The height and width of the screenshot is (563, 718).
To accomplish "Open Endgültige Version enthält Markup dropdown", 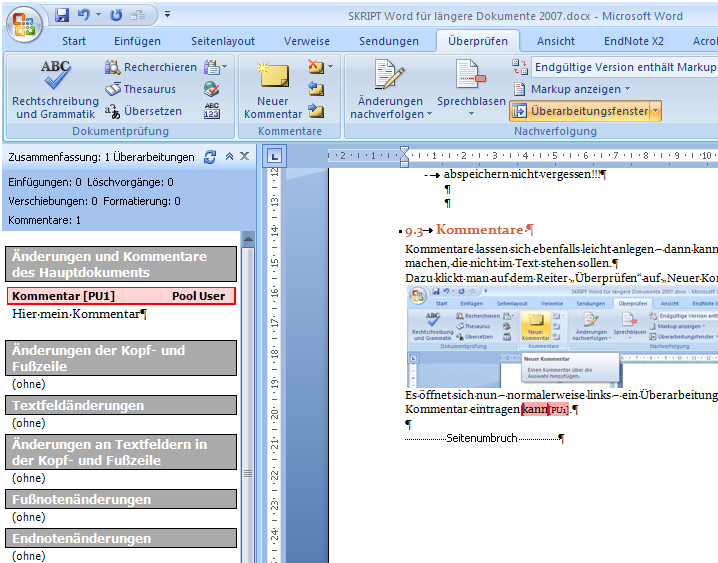I will [x=624, y=67].
